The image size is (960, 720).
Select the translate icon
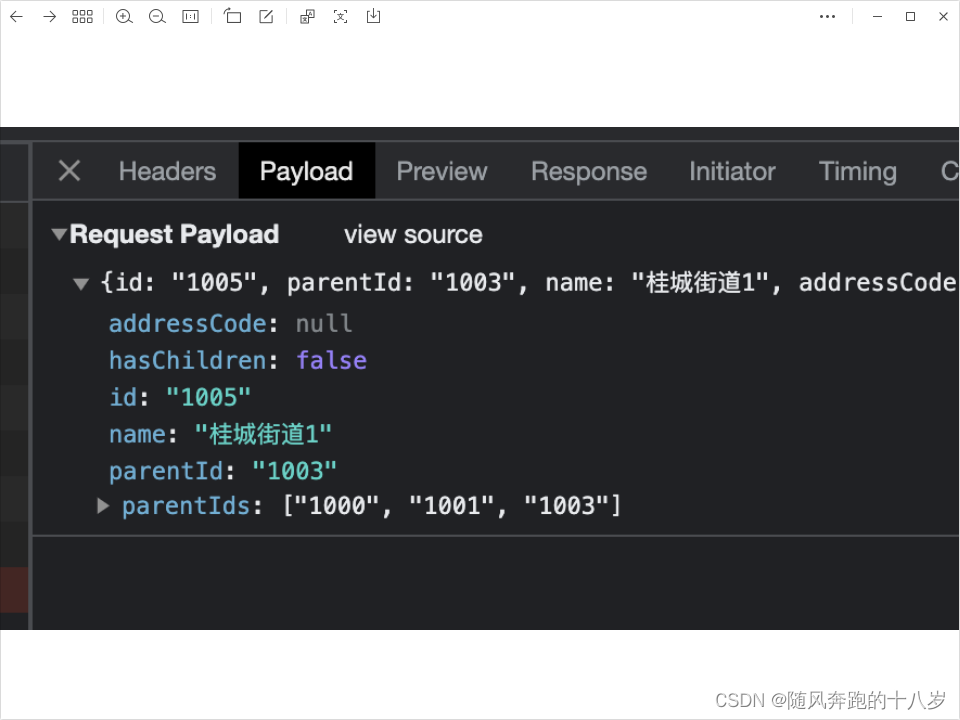tap(306, 16)
